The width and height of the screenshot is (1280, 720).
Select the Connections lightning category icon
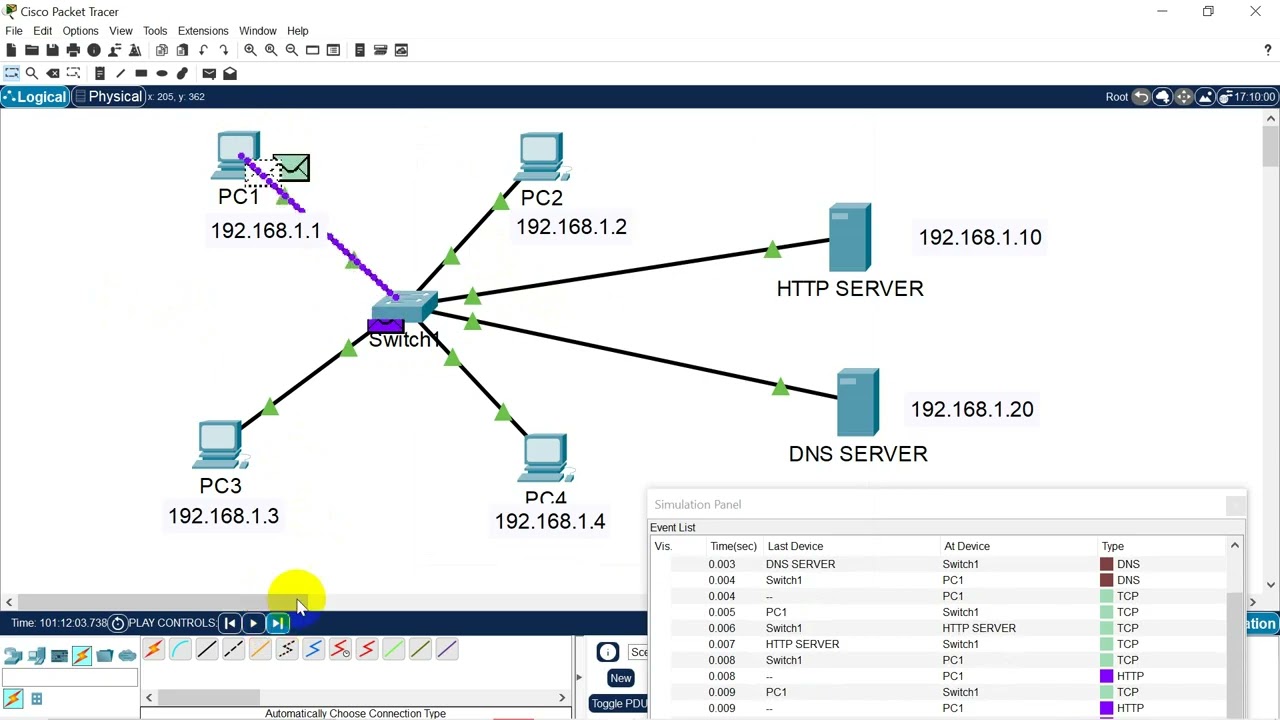81,656
